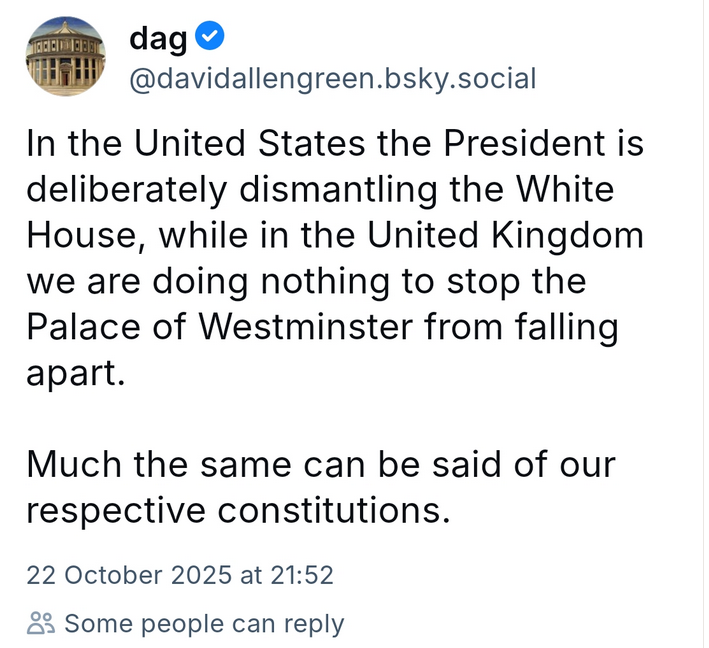Click the time "21:52" in the timestamp
This screenshot has height=648, width=709.
pyautogui.click(x=305, y=575)
